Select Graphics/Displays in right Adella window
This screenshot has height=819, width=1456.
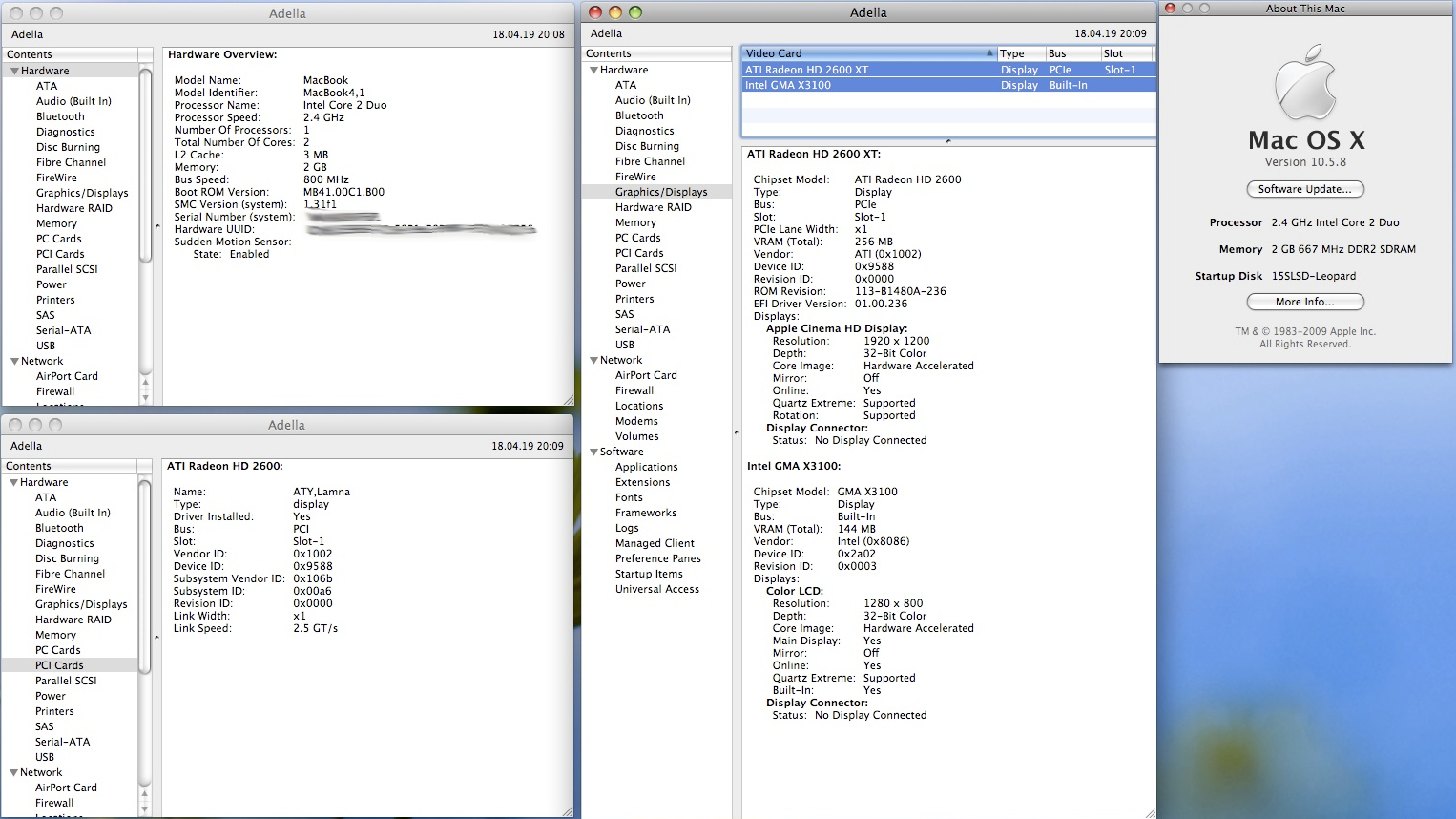[661, 192]
